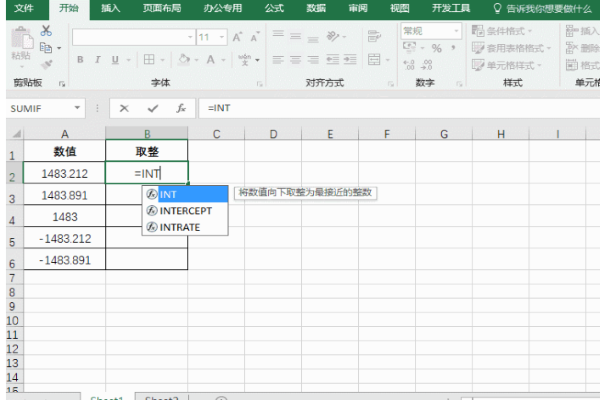Open the Paste options dropdown arrow
Screen dimensions: 600x400
coord(22,68)
